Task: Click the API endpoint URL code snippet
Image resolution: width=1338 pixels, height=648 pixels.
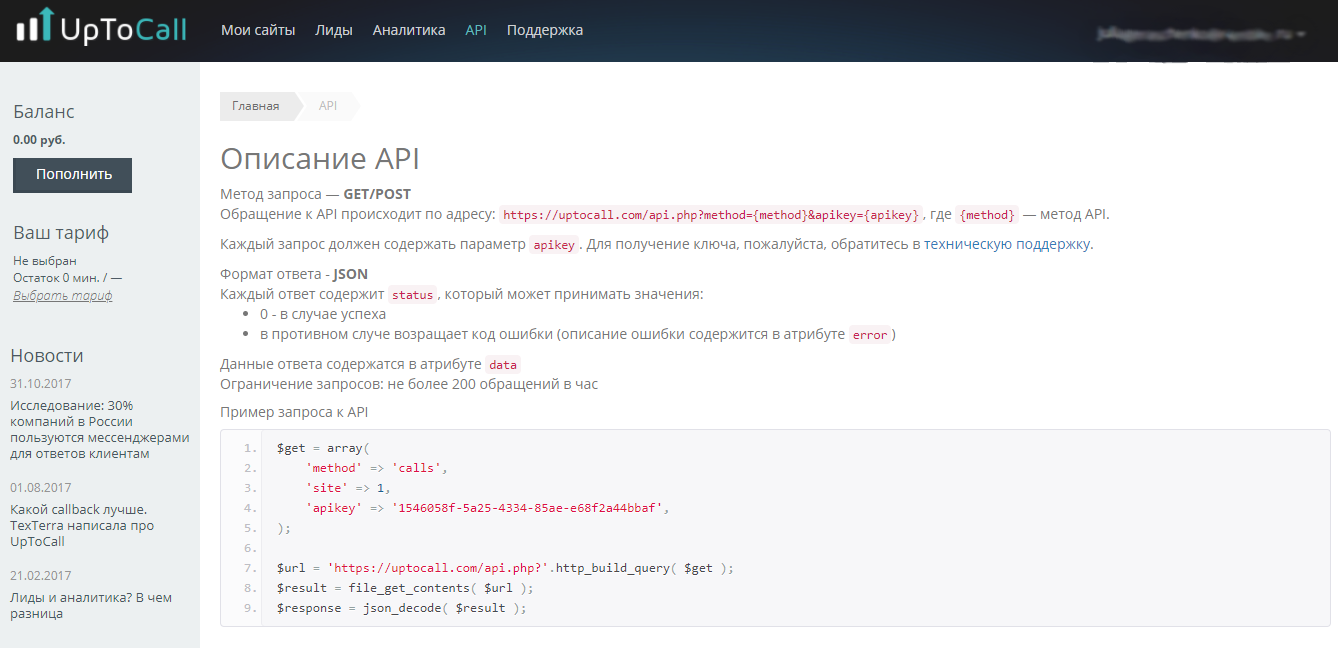Action: [x=710, y=215]
